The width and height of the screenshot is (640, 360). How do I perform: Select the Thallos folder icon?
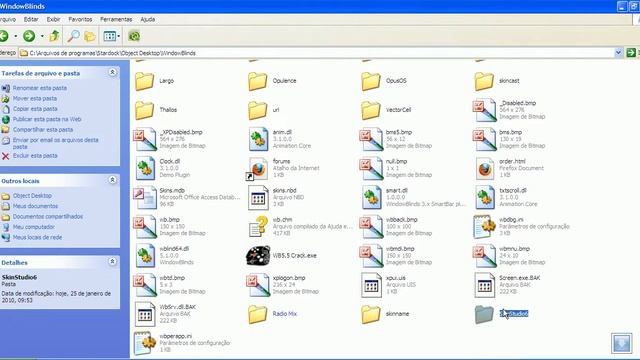click(x=144, y=110)
